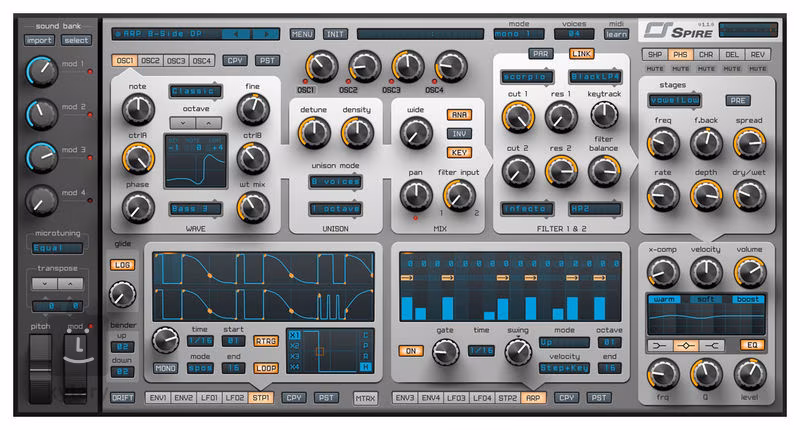Click the INIT button
Viewport: 800px width, 430px height.
click(335, 34)
